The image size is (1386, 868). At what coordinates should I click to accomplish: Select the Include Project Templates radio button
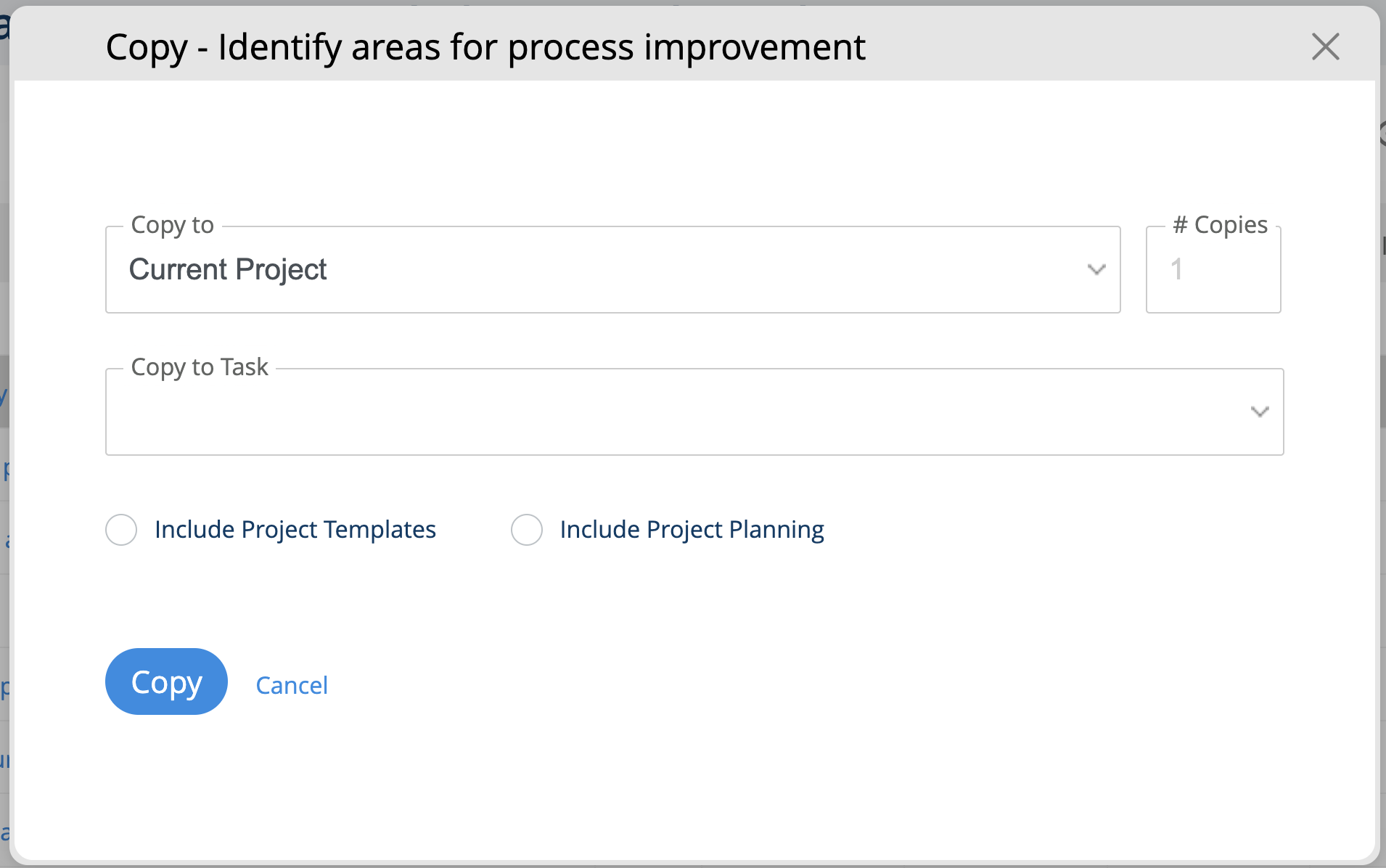click(x=121, y=530)
